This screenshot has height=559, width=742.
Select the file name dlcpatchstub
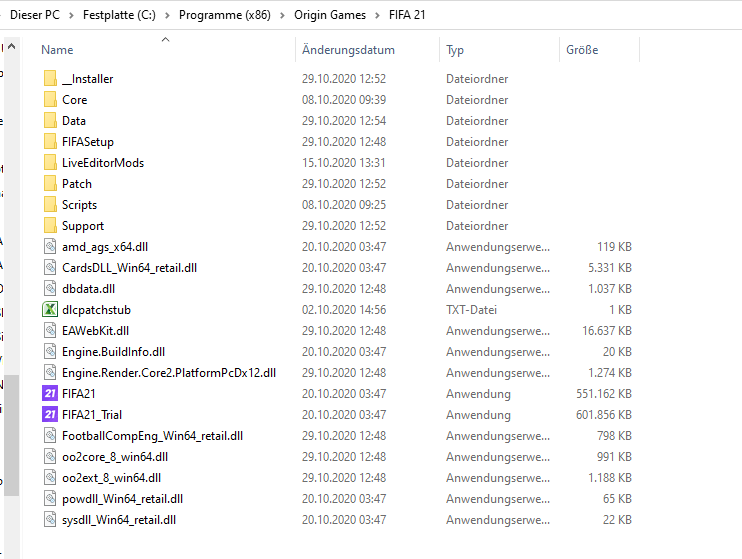click(97, 310)
